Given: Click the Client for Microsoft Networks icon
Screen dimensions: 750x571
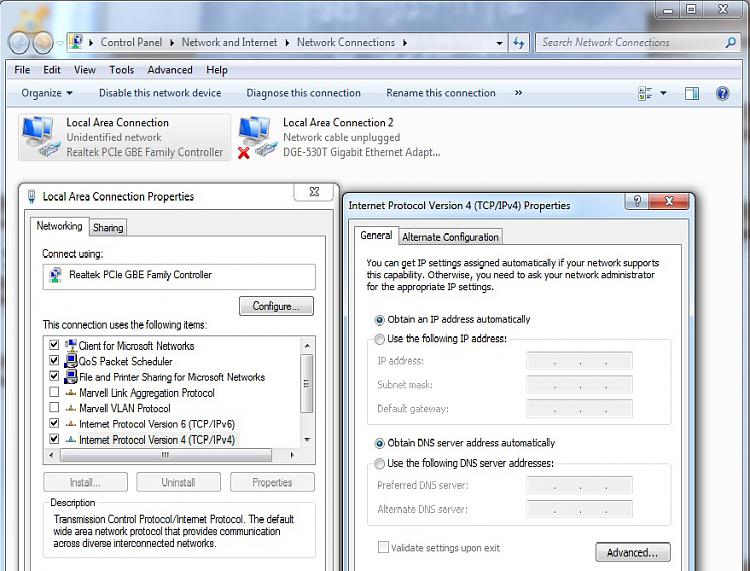Looking at the screenshot, I should pyautogui.click(x=71, y=345).
